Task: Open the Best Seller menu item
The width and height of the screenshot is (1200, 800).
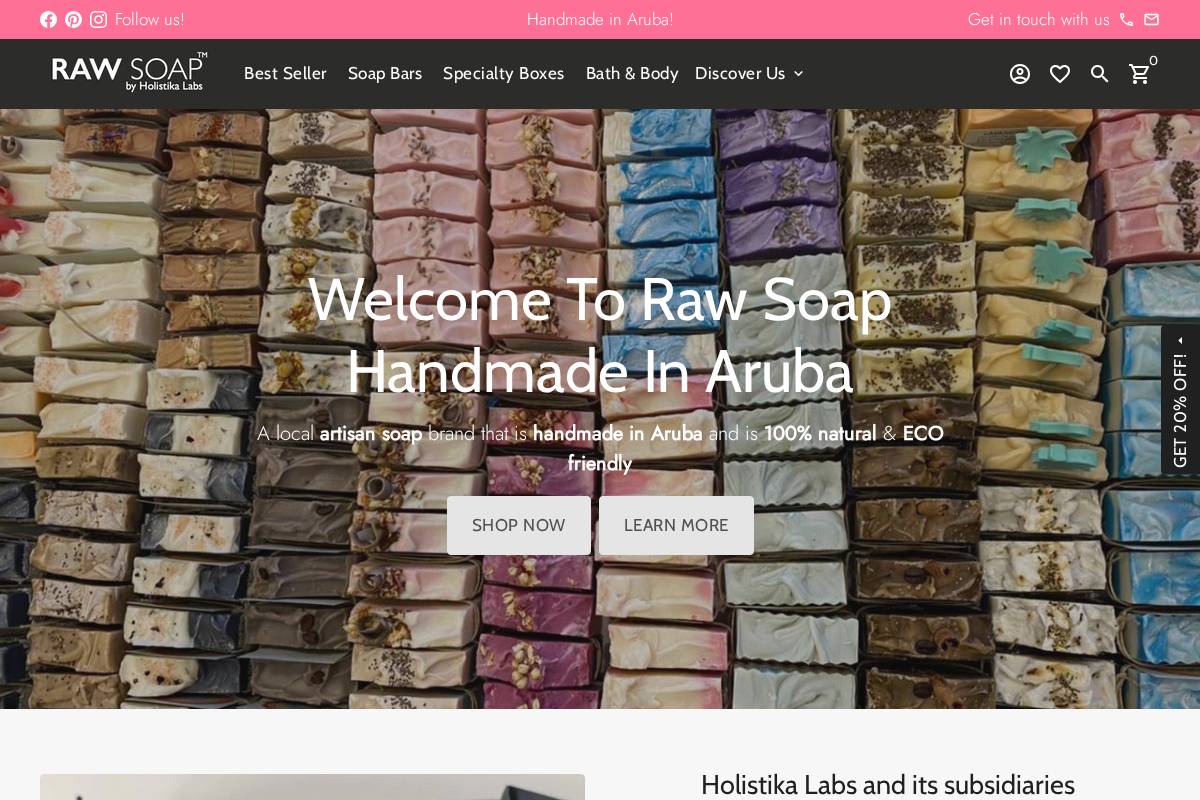Action: point(285,73)
